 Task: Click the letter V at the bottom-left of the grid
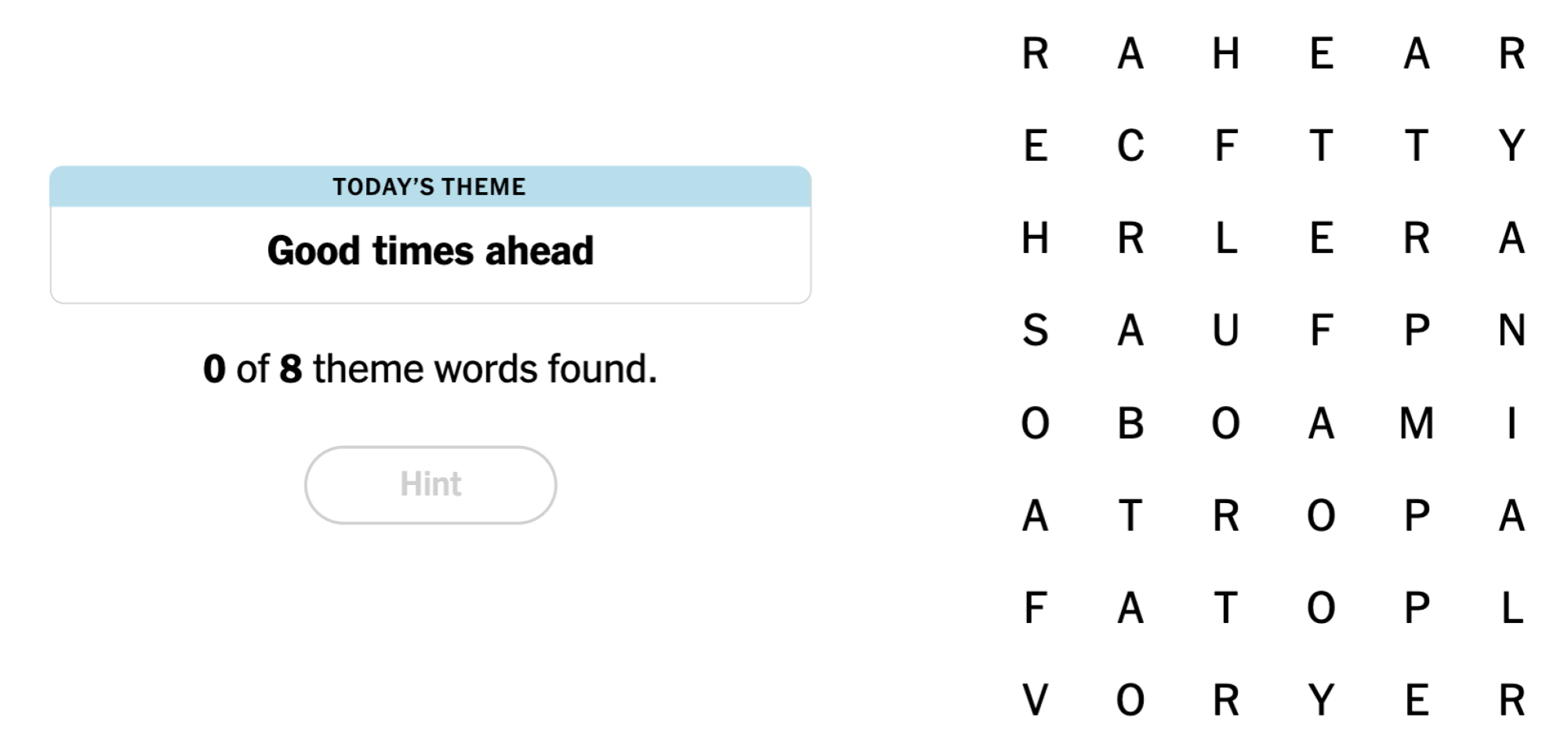[1036, 700]
